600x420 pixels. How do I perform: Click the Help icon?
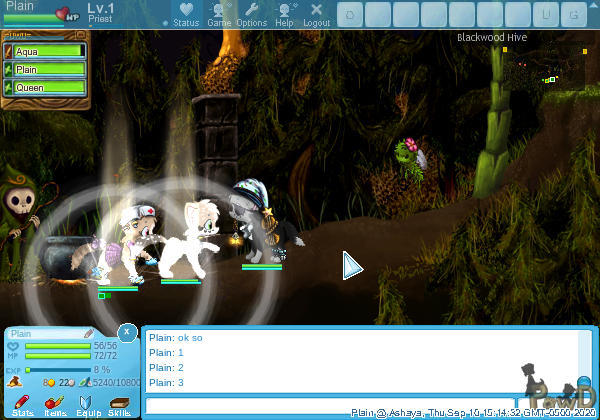coord(285,14)
